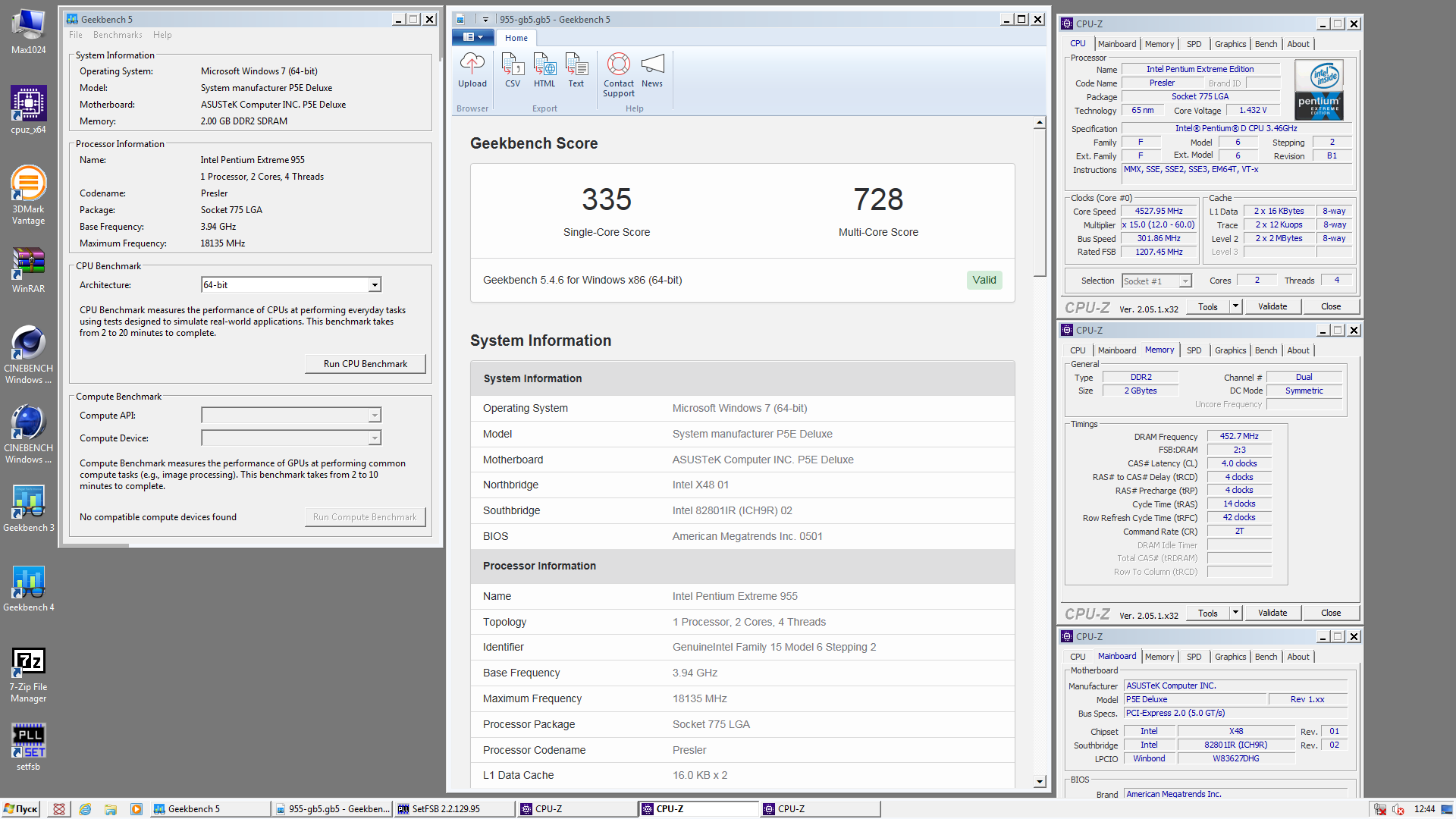Export results using the HTML icon
The height and width of the screenshot is (819, 1456).
click(x=544, y=71)
